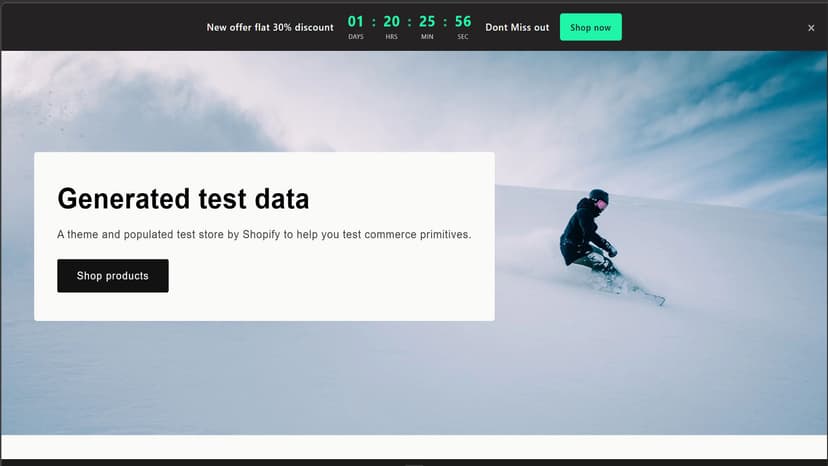The height and width of the screenshot is (466, 828).
Task: Click the countdown minutes value 25
Action: click(427, 22)
